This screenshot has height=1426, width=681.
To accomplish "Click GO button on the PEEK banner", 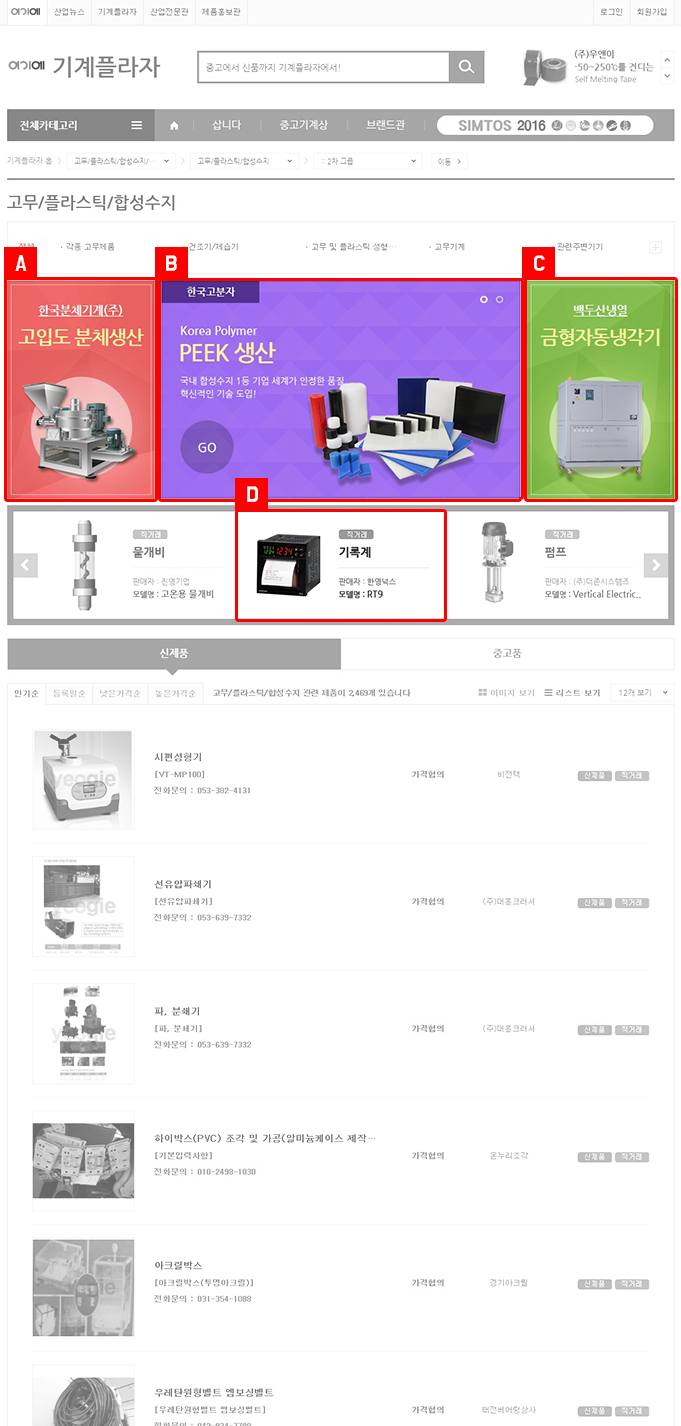I will (207, 447).
